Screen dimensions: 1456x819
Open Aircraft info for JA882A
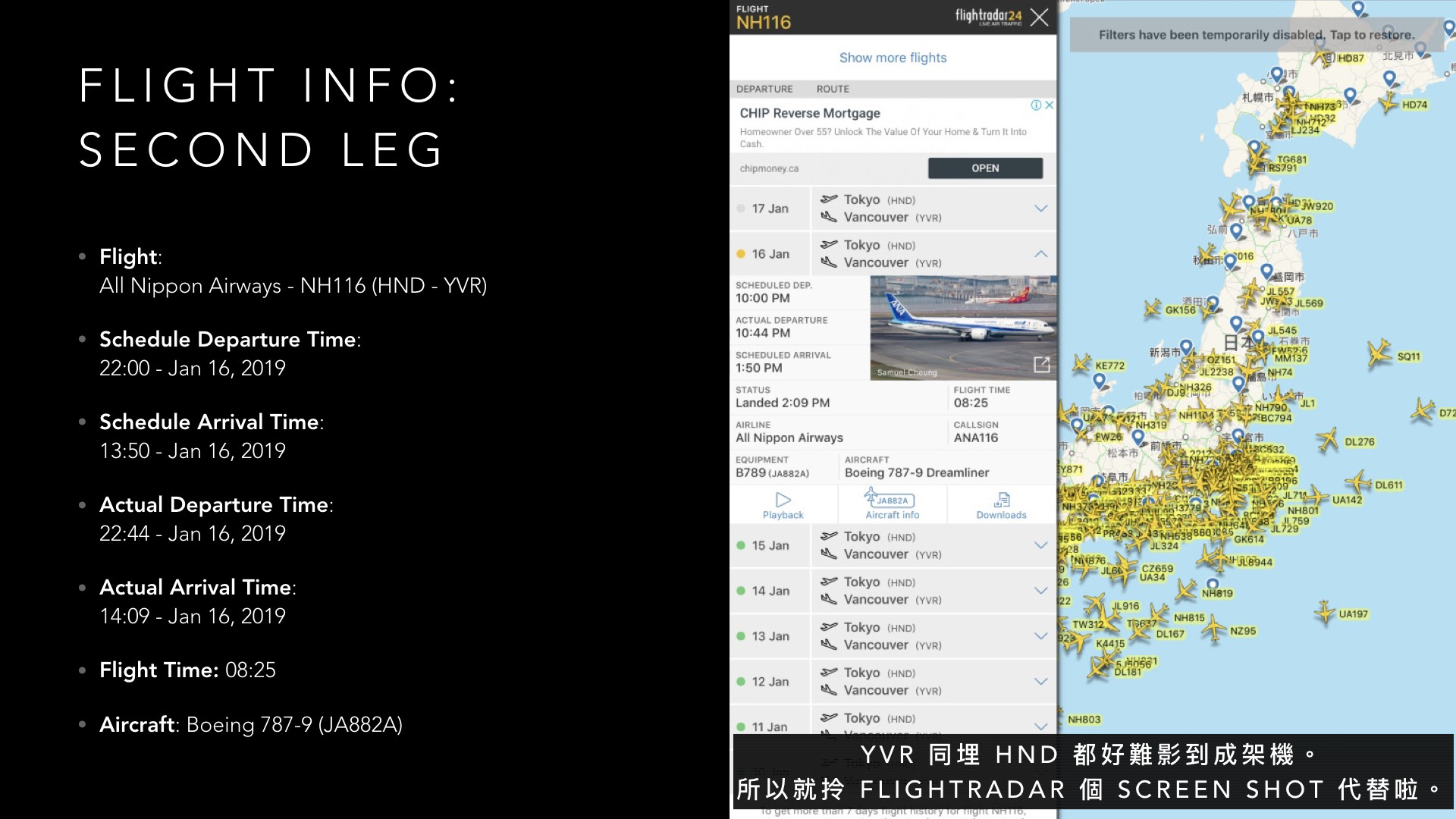[893, 505]
